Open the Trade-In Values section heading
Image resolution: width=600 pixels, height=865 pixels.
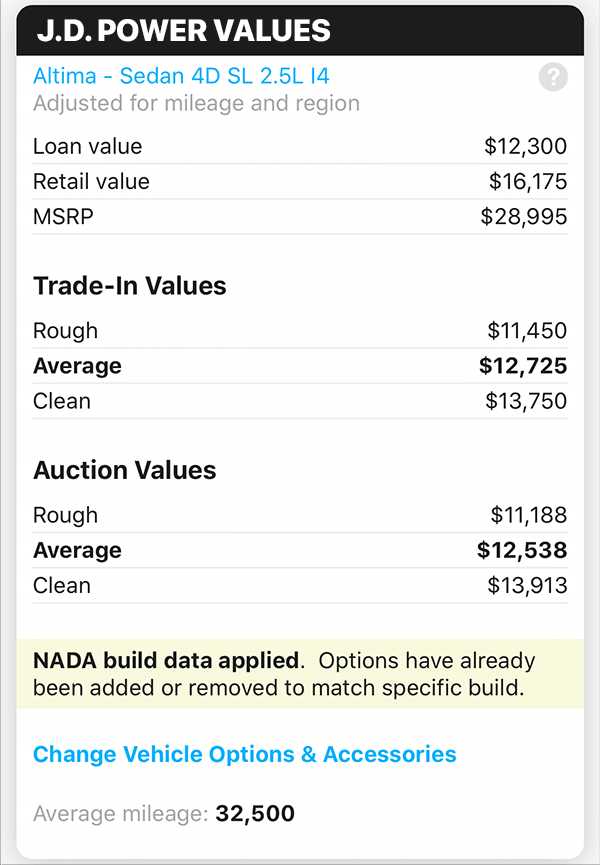pyautogui.click(x=128, y=285)
